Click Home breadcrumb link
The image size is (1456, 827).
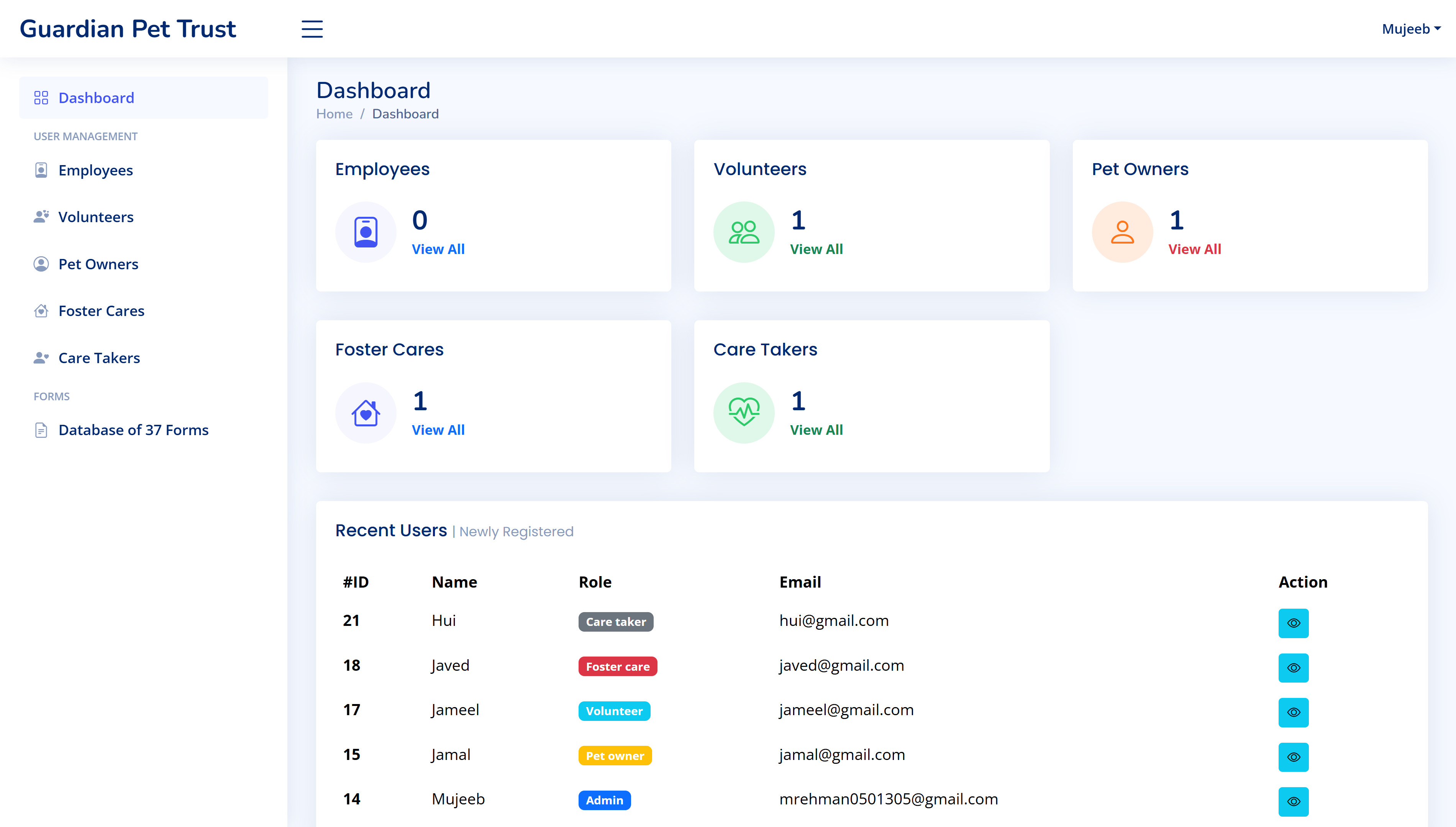click(x=334, y=114)
